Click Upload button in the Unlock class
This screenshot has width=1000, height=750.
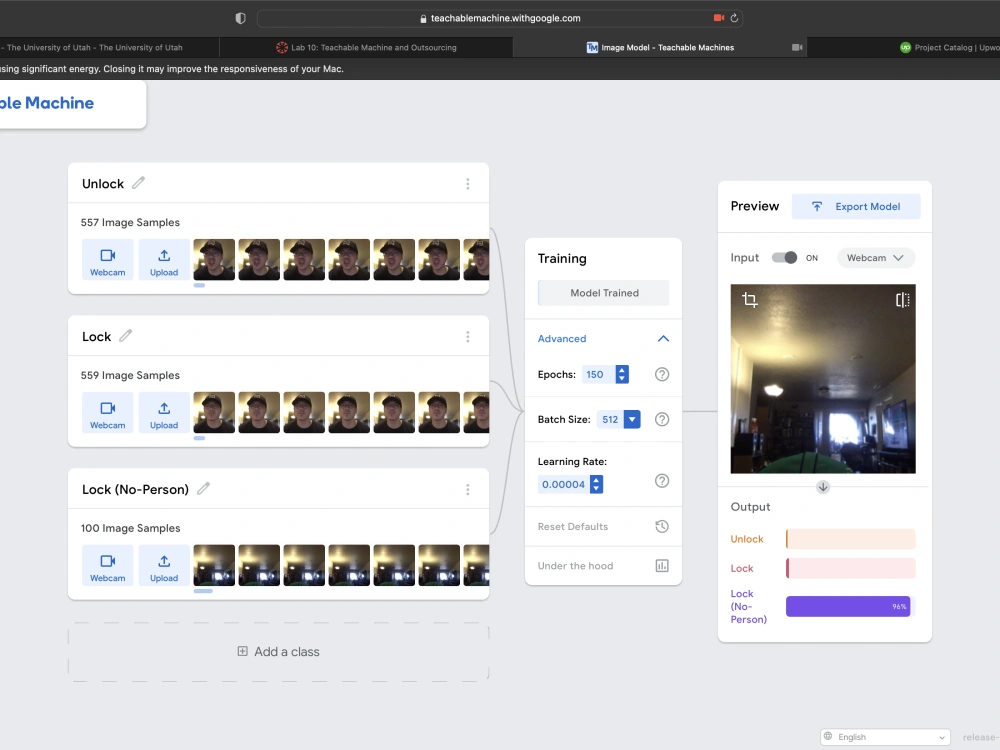(164, 260)
